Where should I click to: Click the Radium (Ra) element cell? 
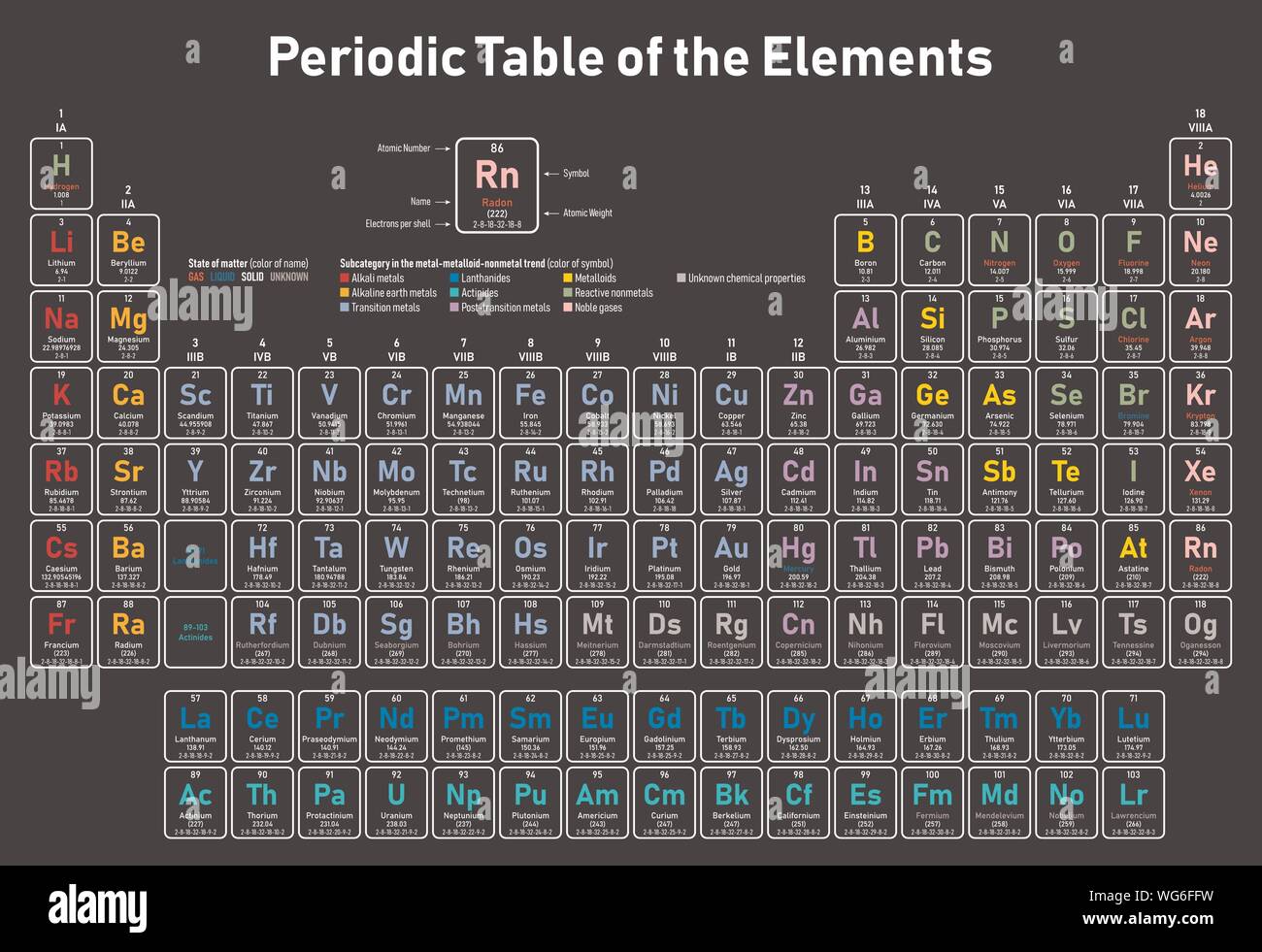128,632
